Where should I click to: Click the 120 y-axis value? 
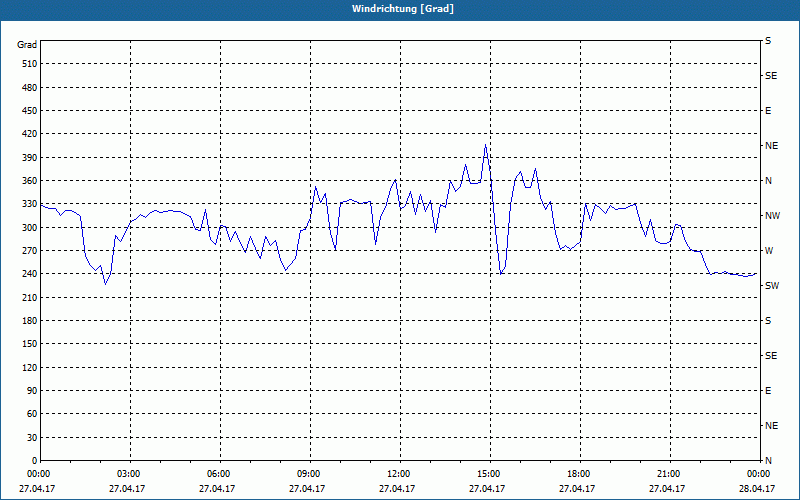point(30,367)
